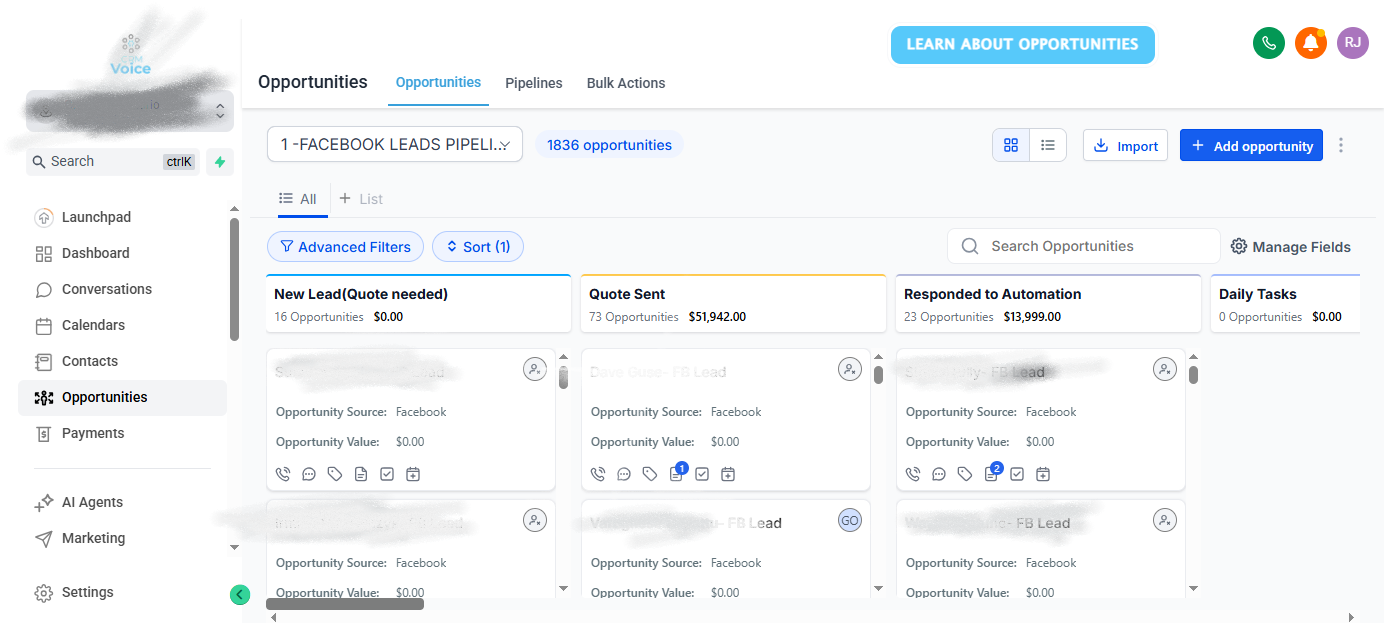Click the green phone dialer icon
Viewport: 1384px width, 623px height.
pyautogui.click(x=1269, y=43)
